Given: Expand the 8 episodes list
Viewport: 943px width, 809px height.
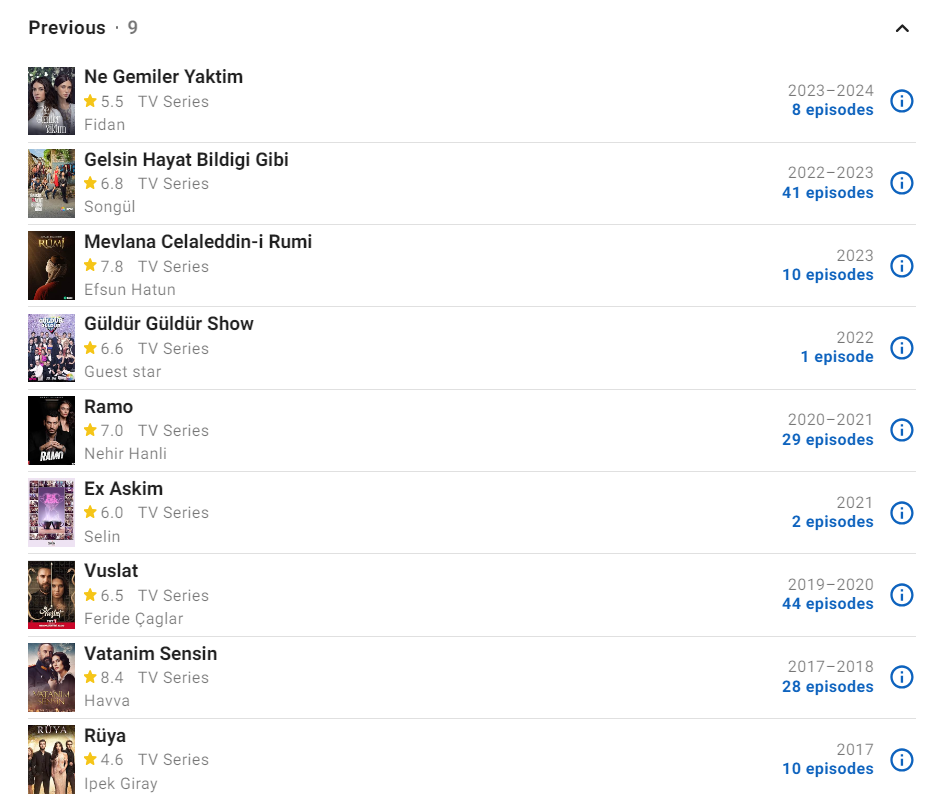Looking at the screenshot, I should (832, 110).
